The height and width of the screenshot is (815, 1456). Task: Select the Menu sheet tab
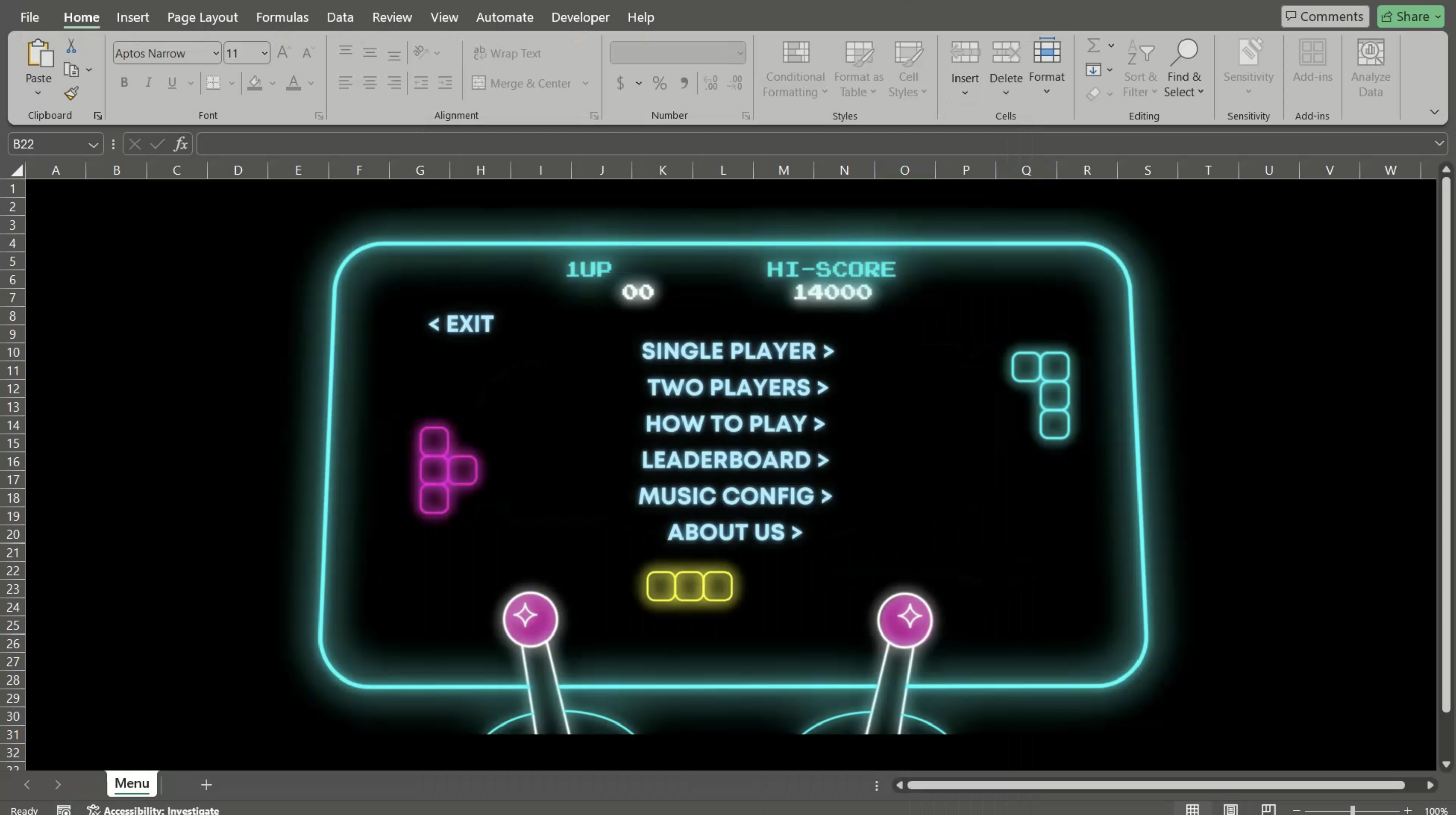pos(131,783)
